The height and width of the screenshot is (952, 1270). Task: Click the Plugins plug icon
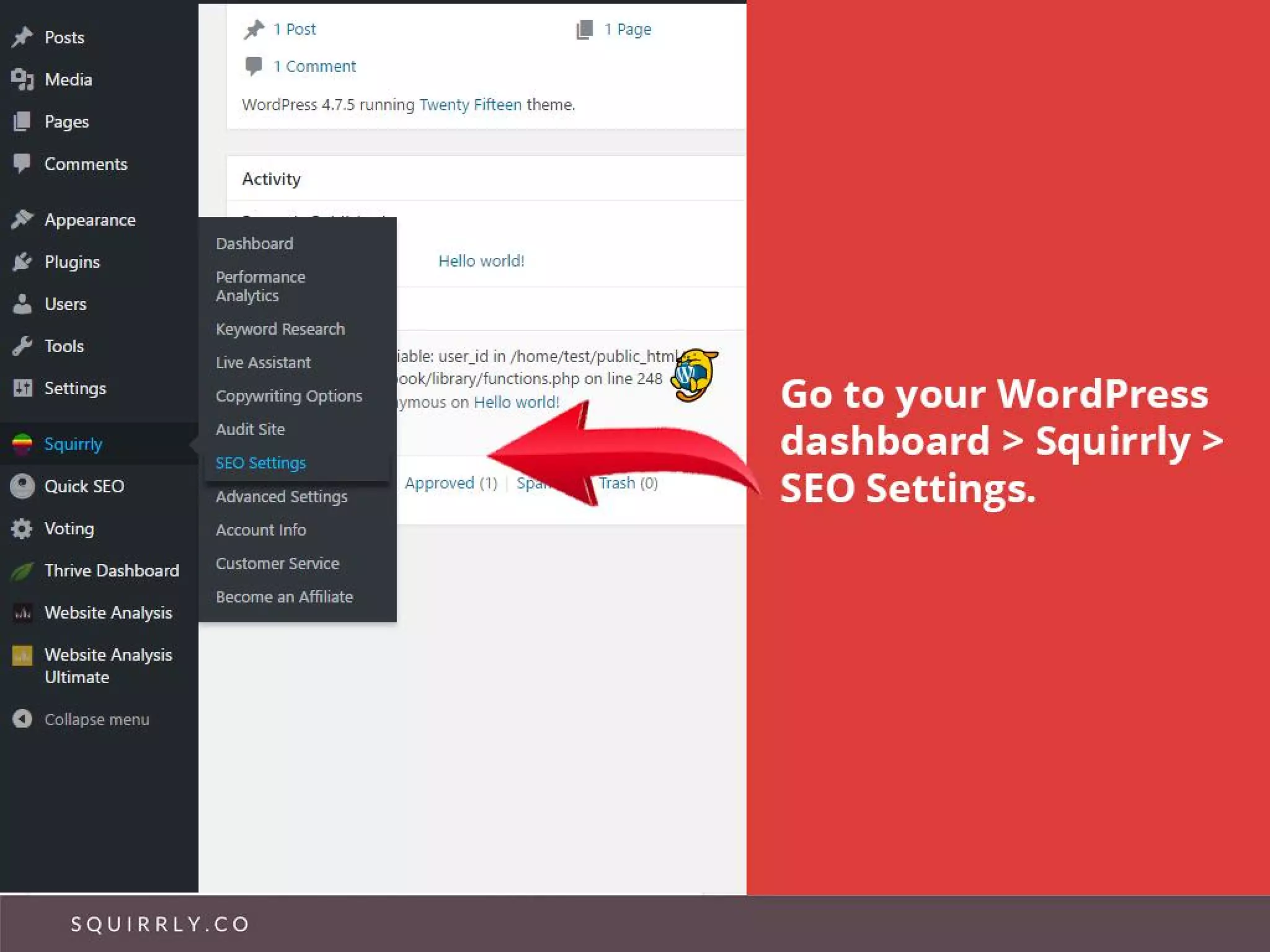22,262
